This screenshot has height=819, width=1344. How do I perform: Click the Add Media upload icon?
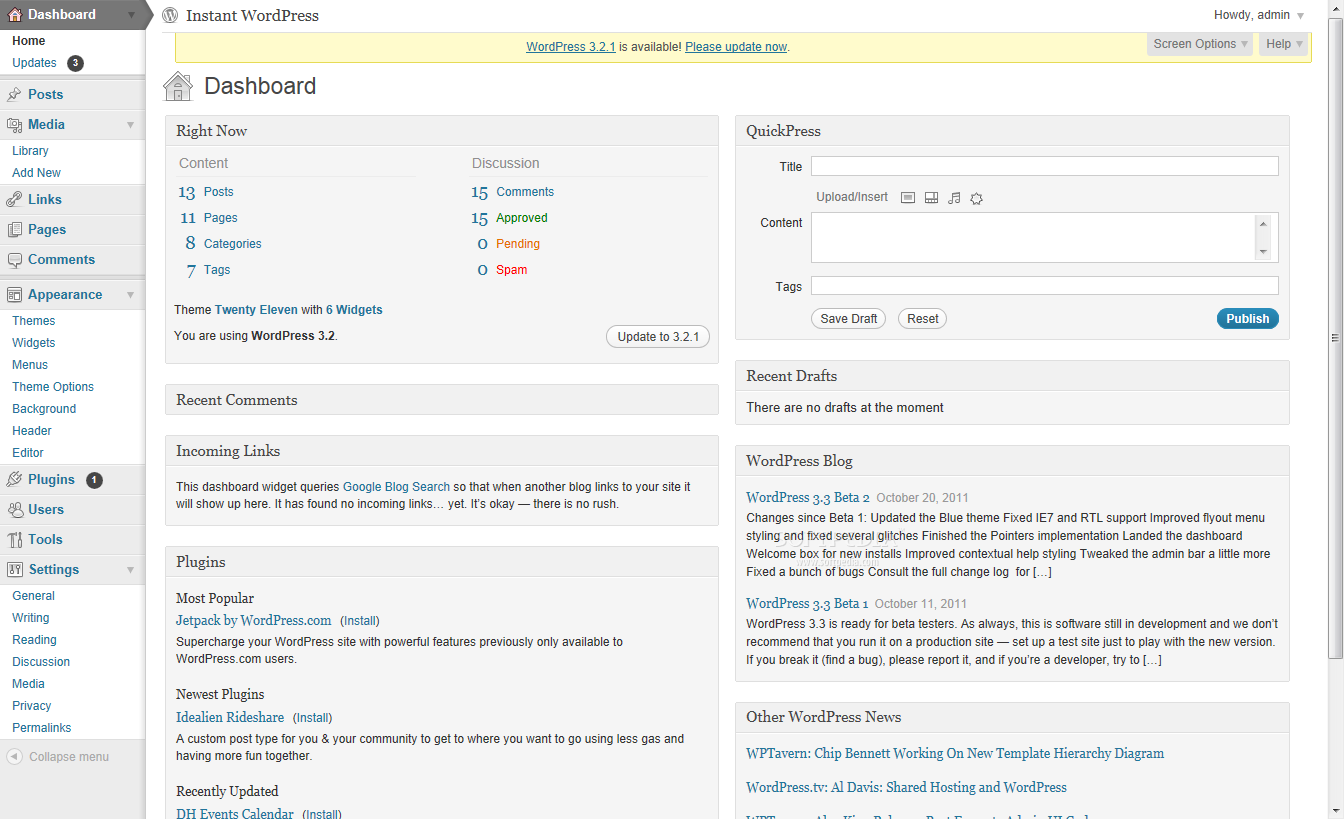977,198
